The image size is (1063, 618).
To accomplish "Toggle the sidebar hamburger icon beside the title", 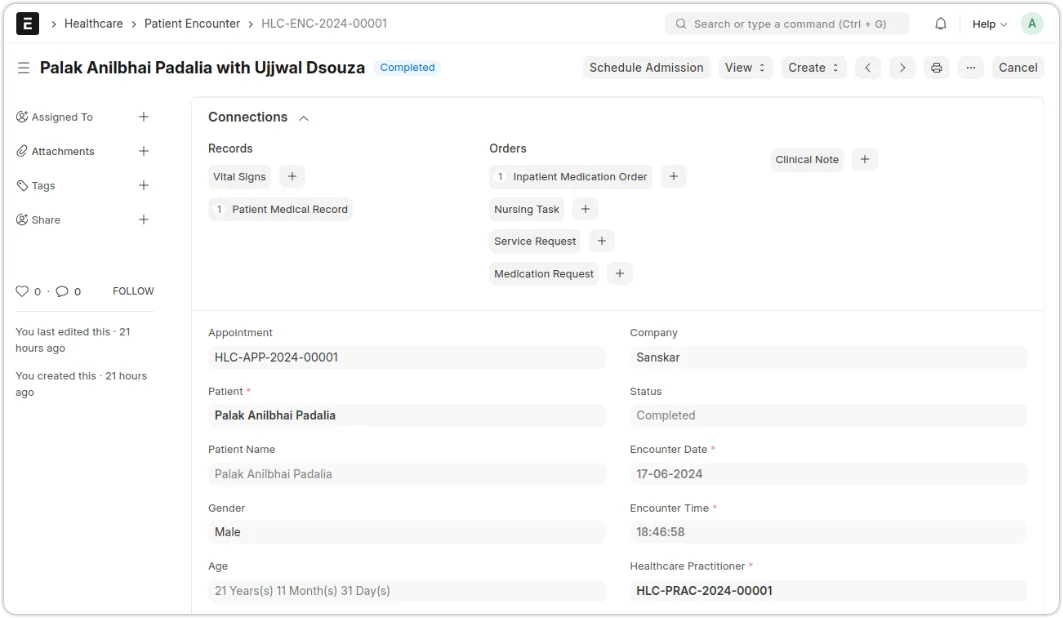I will 22,68.
